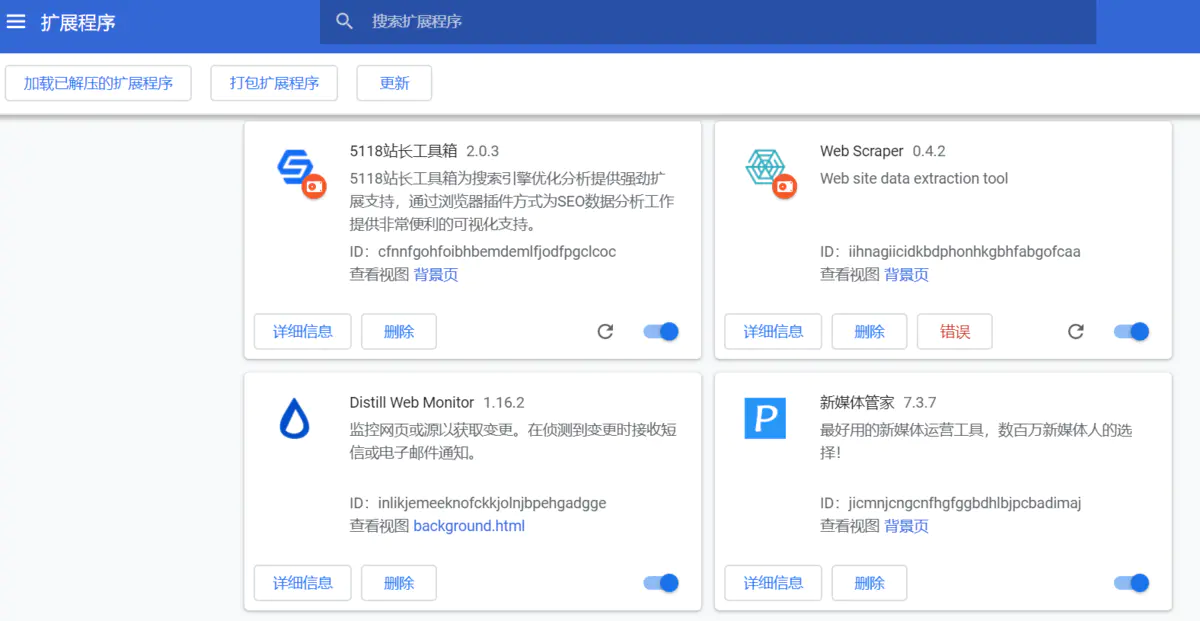This screenshot has height=621, width=1200.
Task: Disable the Web Scraper extension toggle
Action: point(1131,331)
